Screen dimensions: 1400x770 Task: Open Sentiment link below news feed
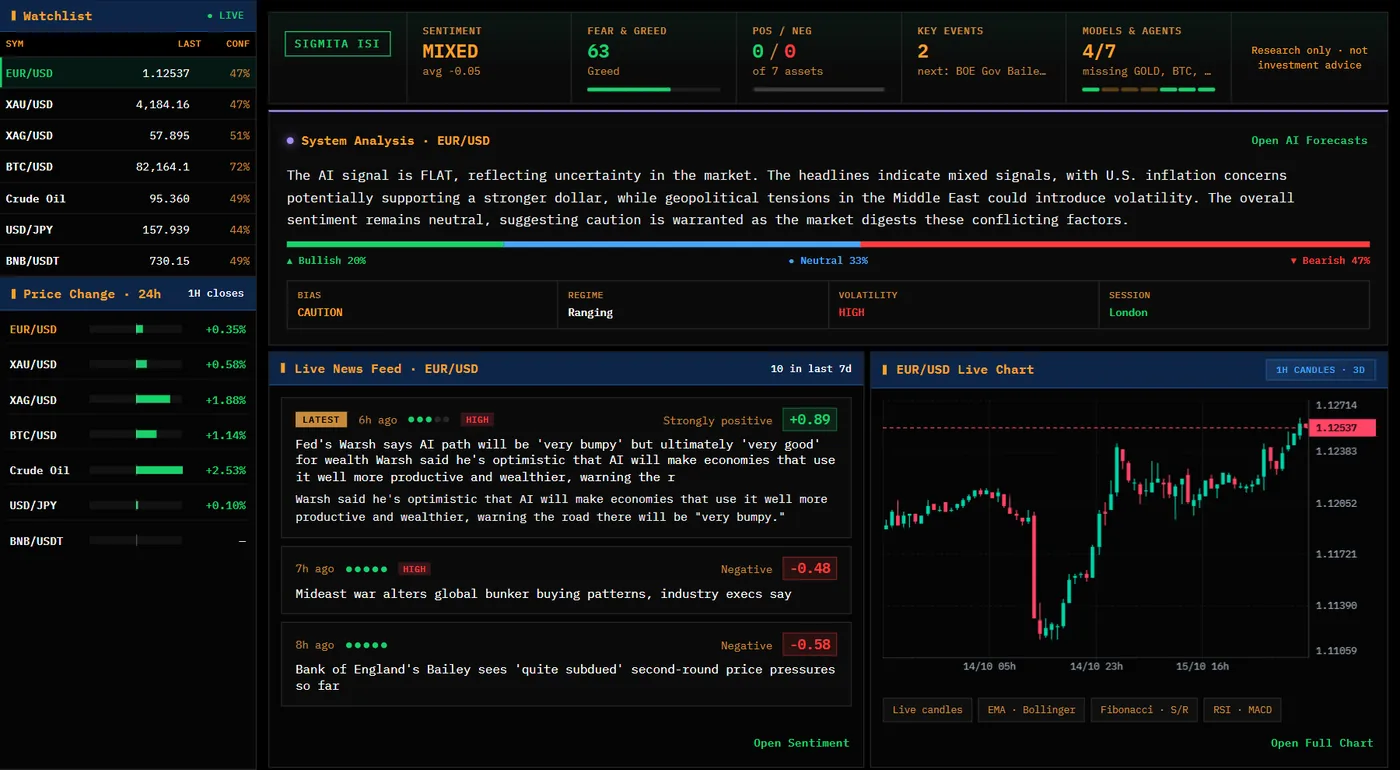click(801, 743)
